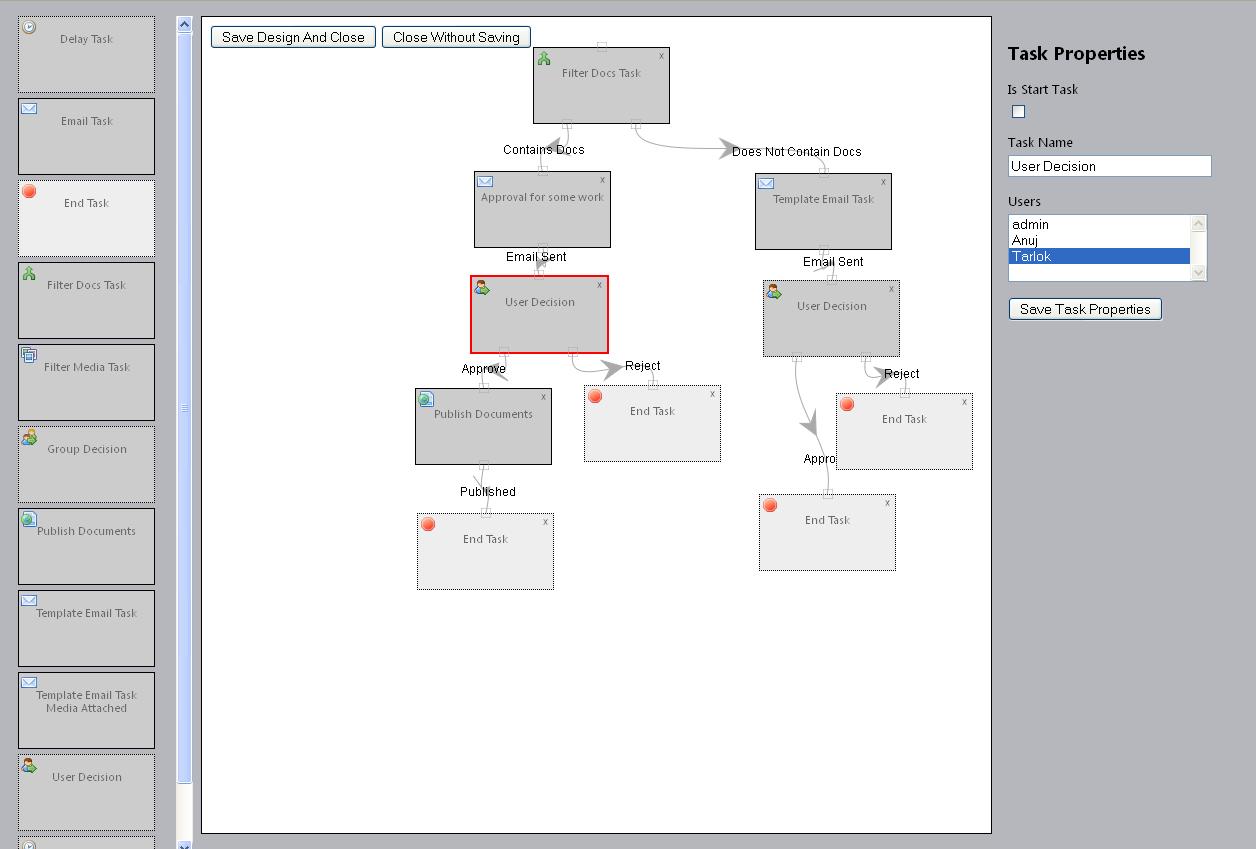This screenshot has height=849, width=1256.
Task: Delete the red-outlined User Decision node via x
Action: 600,285
